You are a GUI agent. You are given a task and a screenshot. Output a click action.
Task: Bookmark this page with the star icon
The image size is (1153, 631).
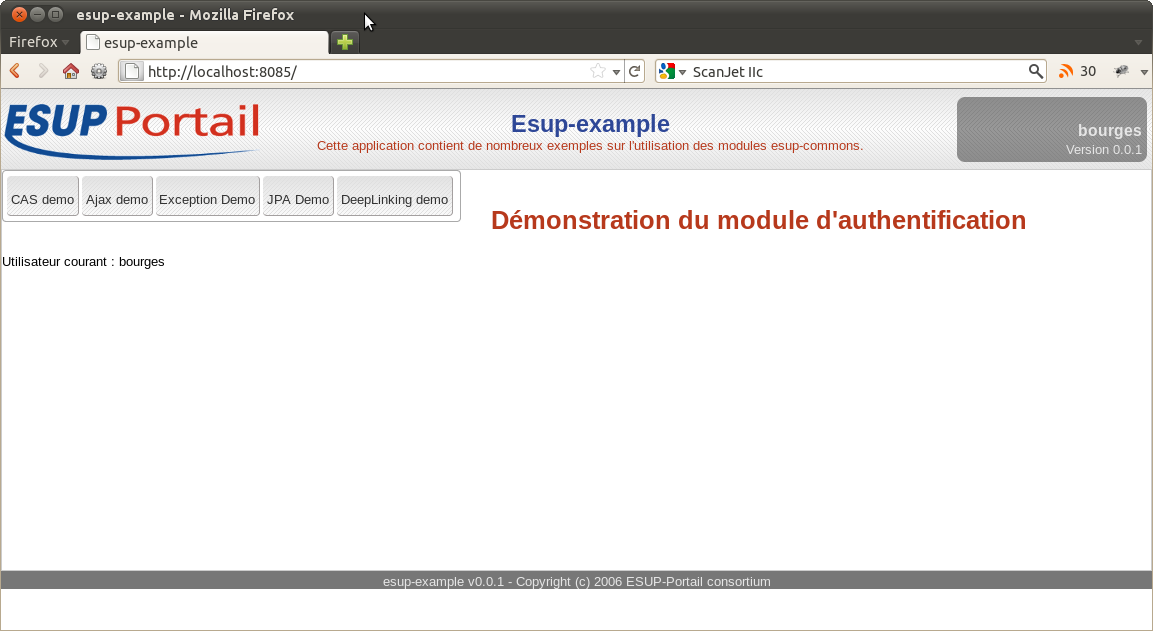tap(598, 71)
